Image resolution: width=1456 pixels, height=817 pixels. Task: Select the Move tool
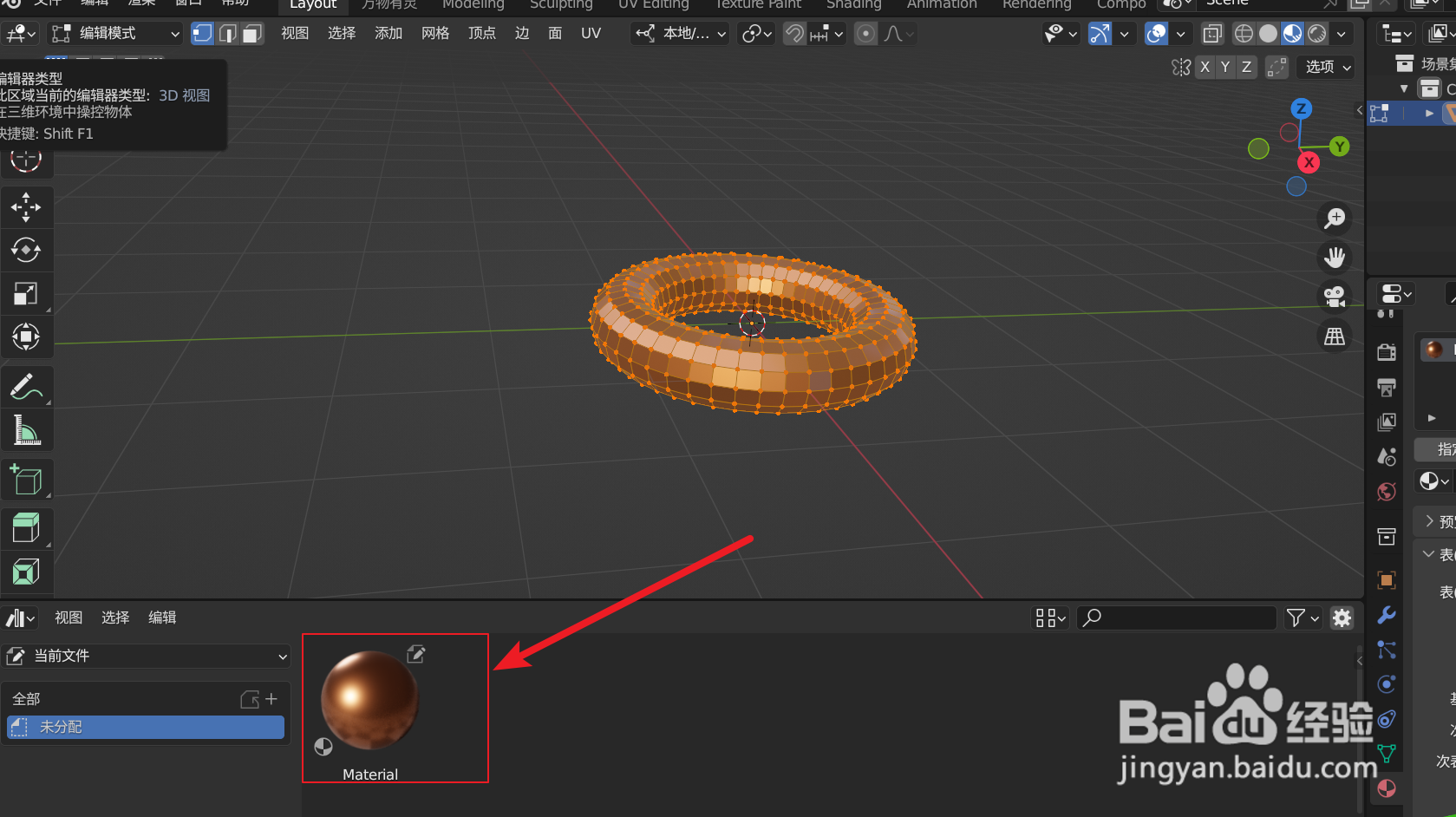(x=27, y=206)
